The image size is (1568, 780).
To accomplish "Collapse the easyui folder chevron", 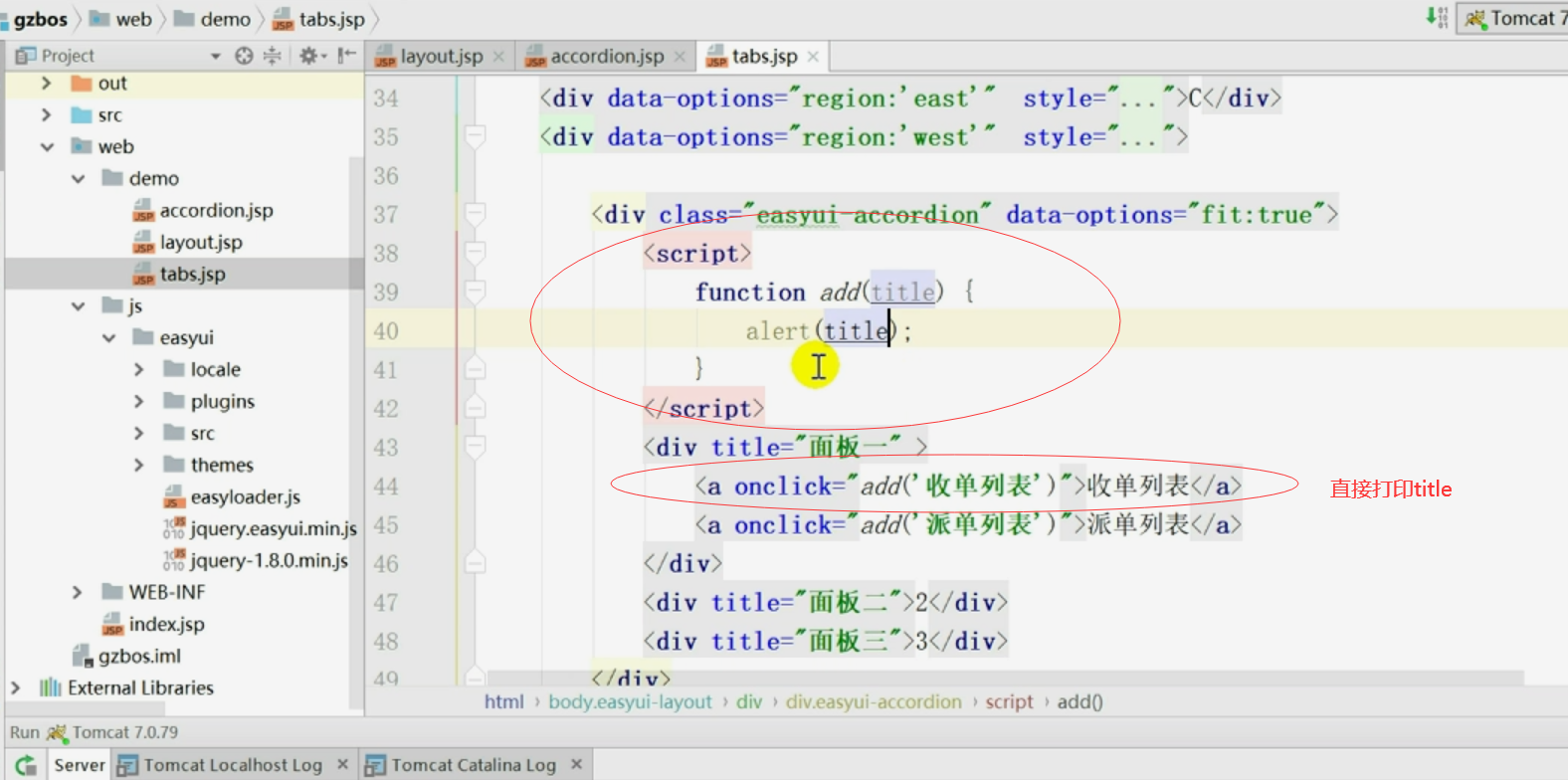I will coord(108,338).
